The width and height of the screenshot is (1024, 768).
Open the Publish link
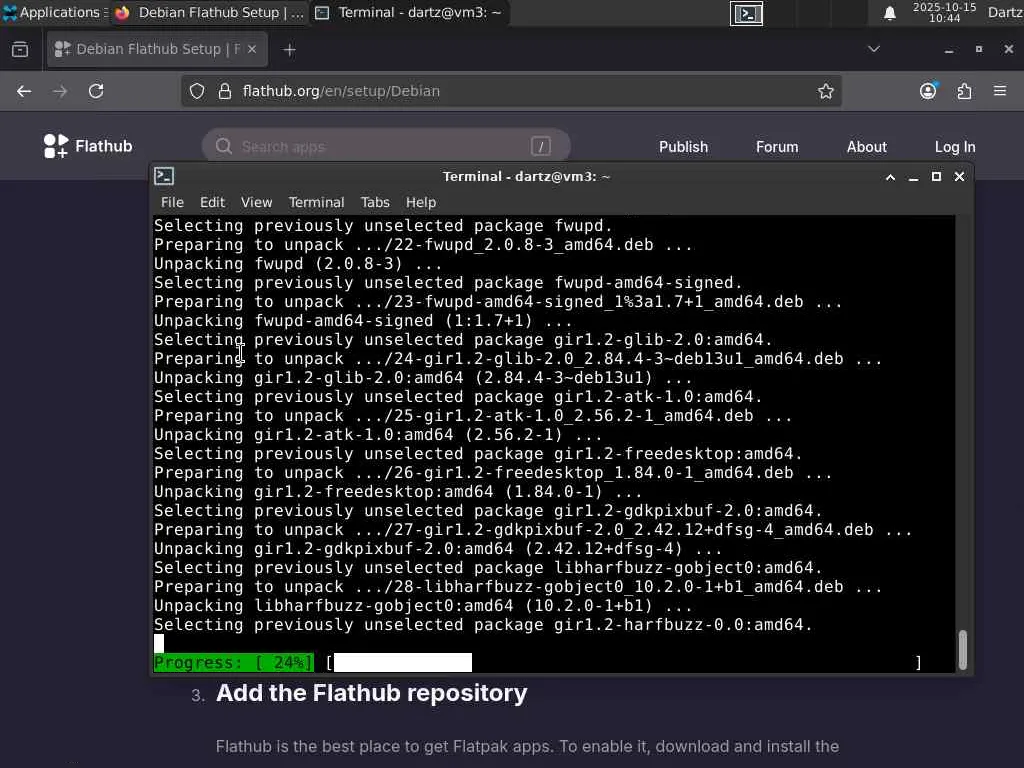click(683, 147)
